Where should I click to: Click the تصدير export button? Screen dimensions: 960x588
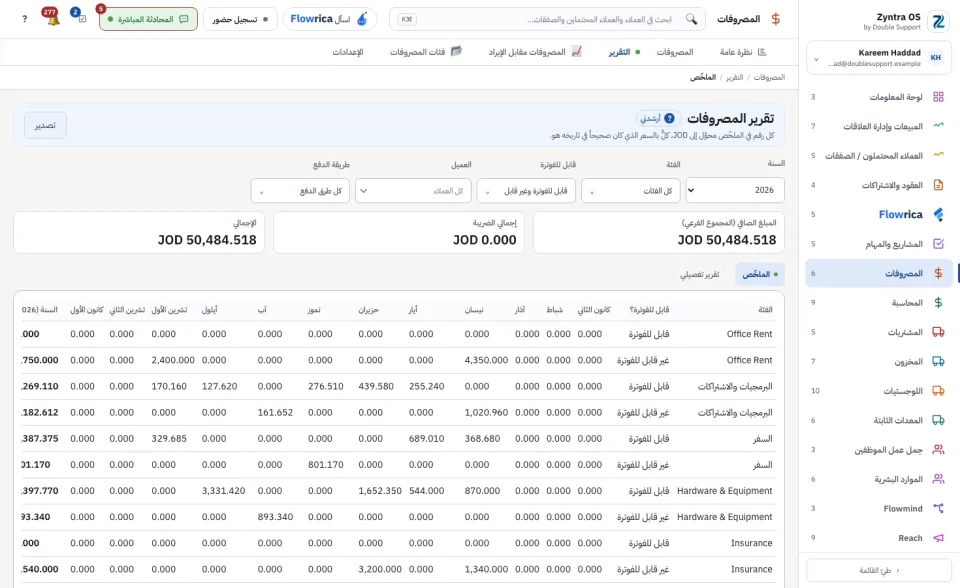45,125
